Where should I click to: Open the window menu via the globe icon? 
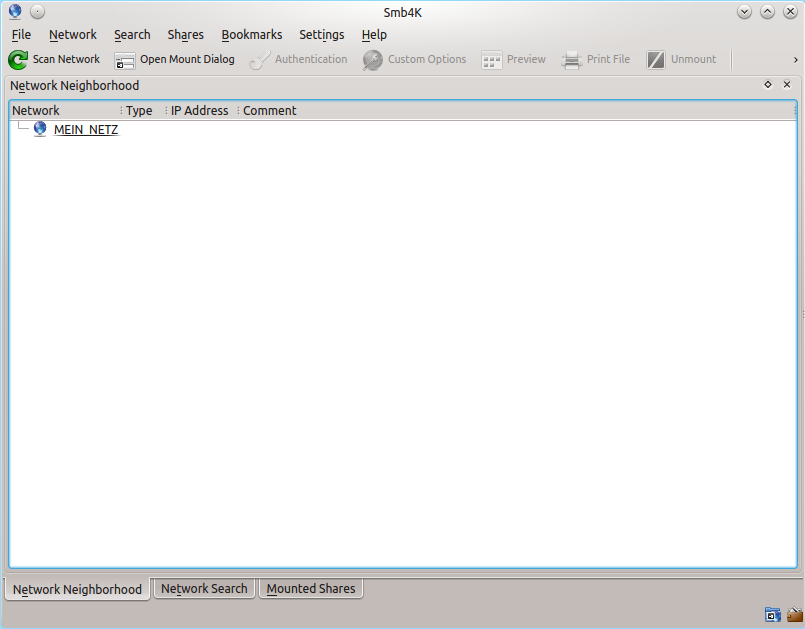coord(15,11)
